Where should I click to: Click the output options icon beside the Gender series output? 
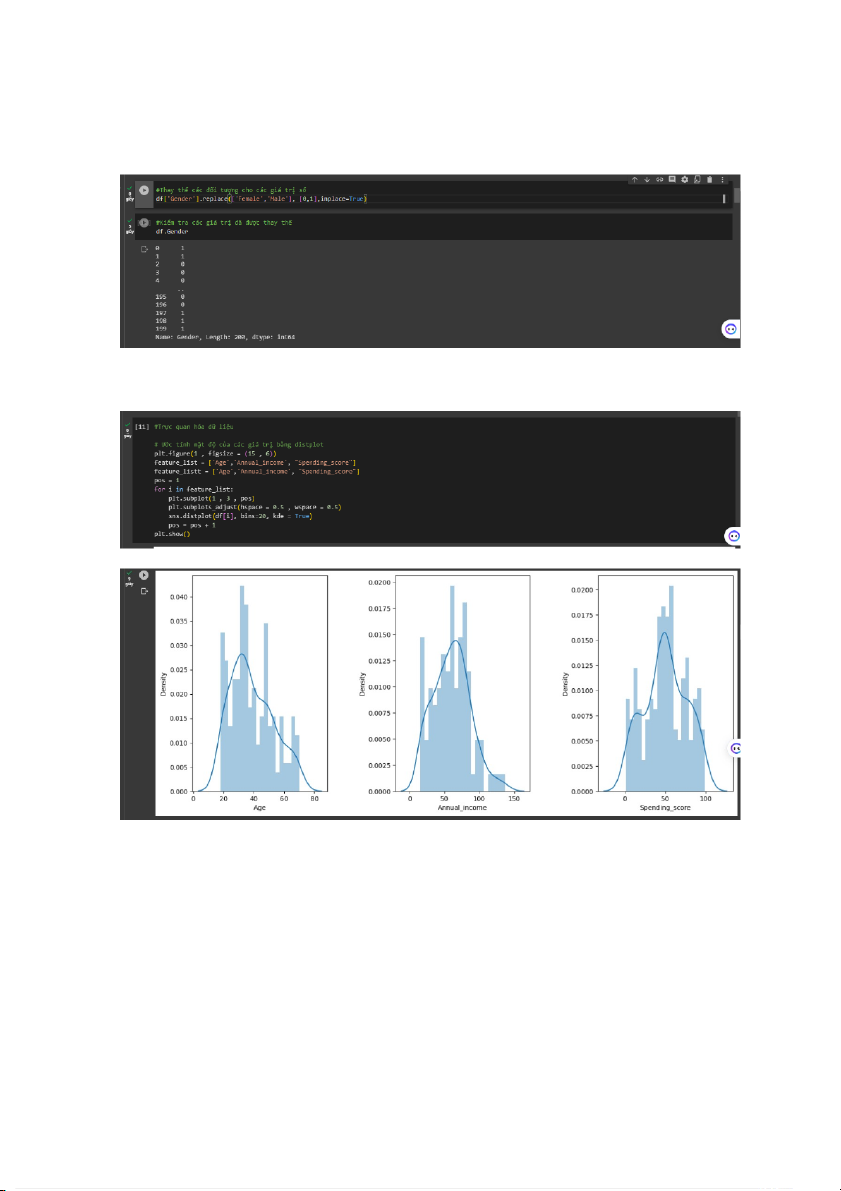[144, 248]
